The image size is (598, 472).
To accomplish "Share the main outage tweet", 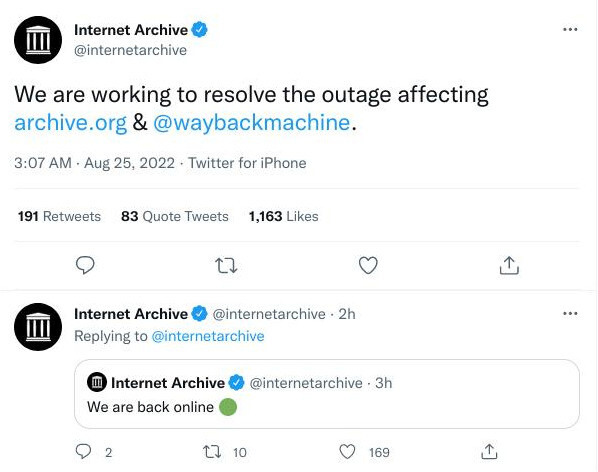I will (509, 265).
